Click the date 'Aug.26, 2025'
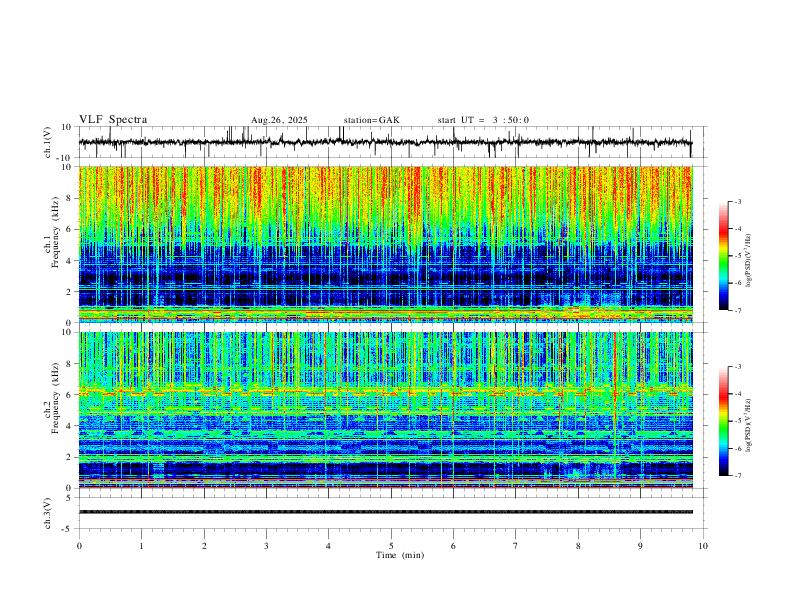This screenshot has height=612, width=792. tap(279, 120)
